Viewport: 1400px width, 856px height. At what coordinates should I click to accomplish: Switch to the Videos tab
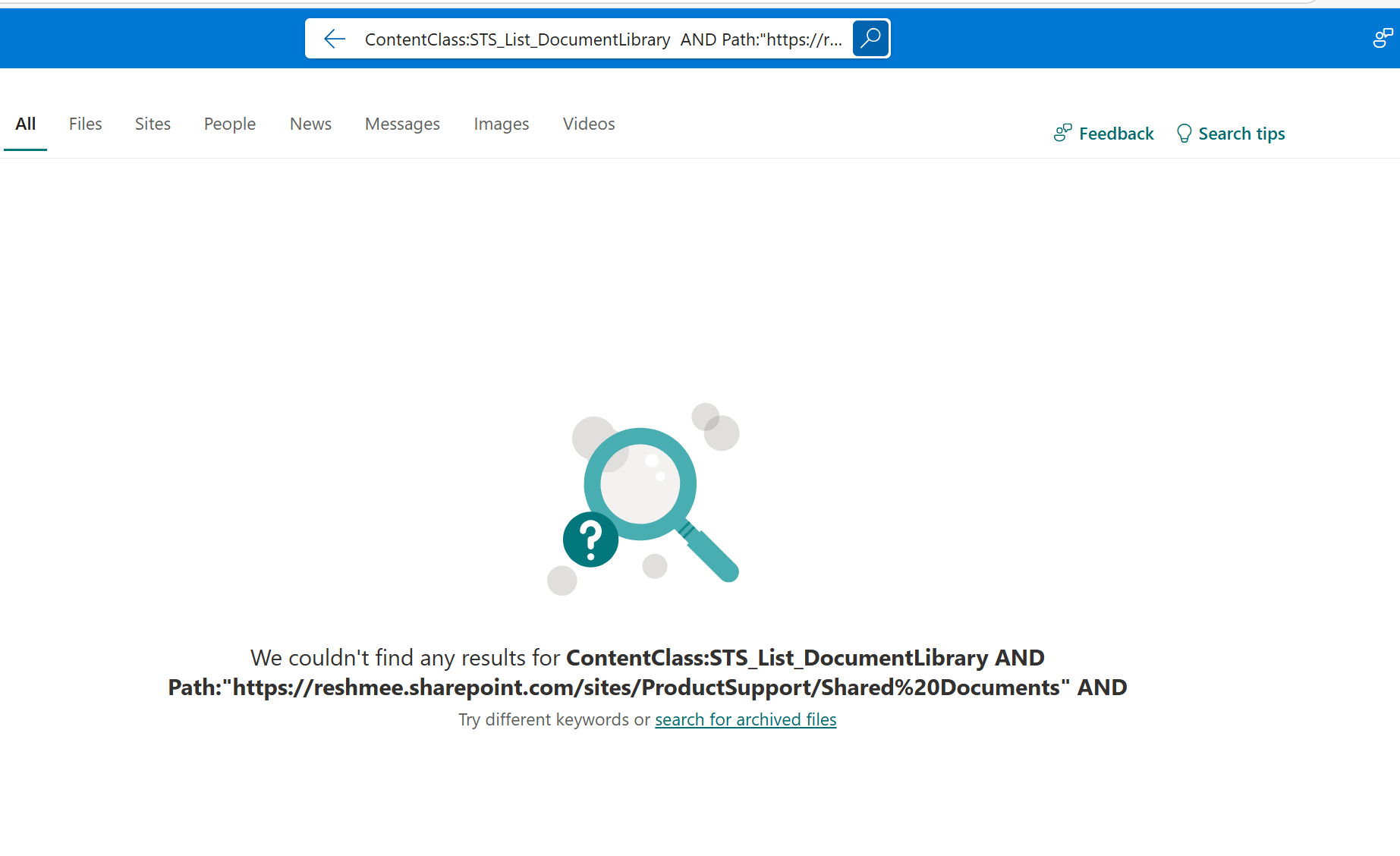[588, 124]
